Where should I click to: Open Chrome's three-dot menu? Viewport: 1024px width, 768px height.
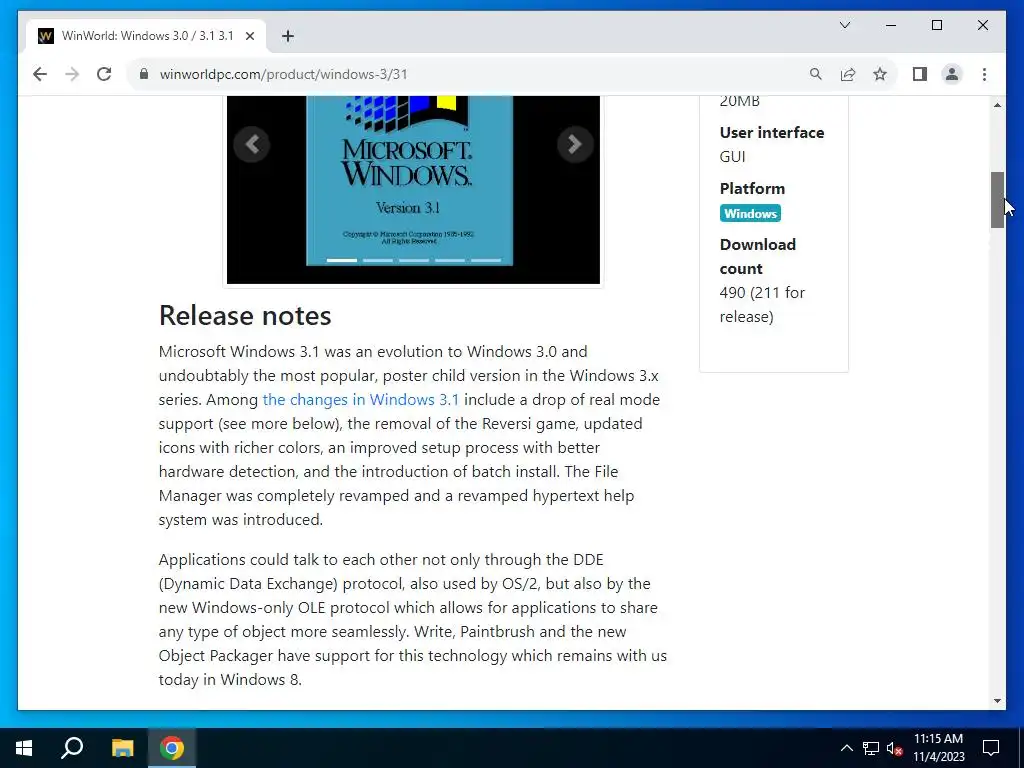984,74
